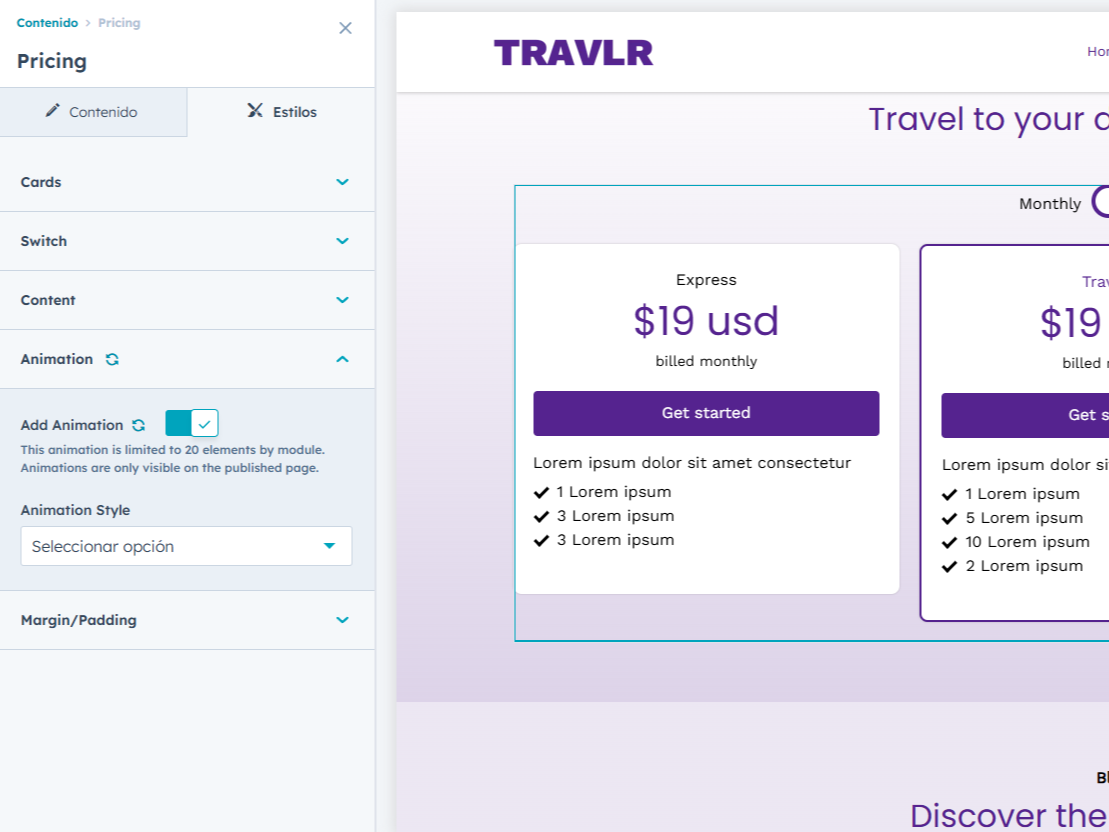Click the TRAVLR logo
Viewport: 1109px width, 832px height.
tap(573, 51)
